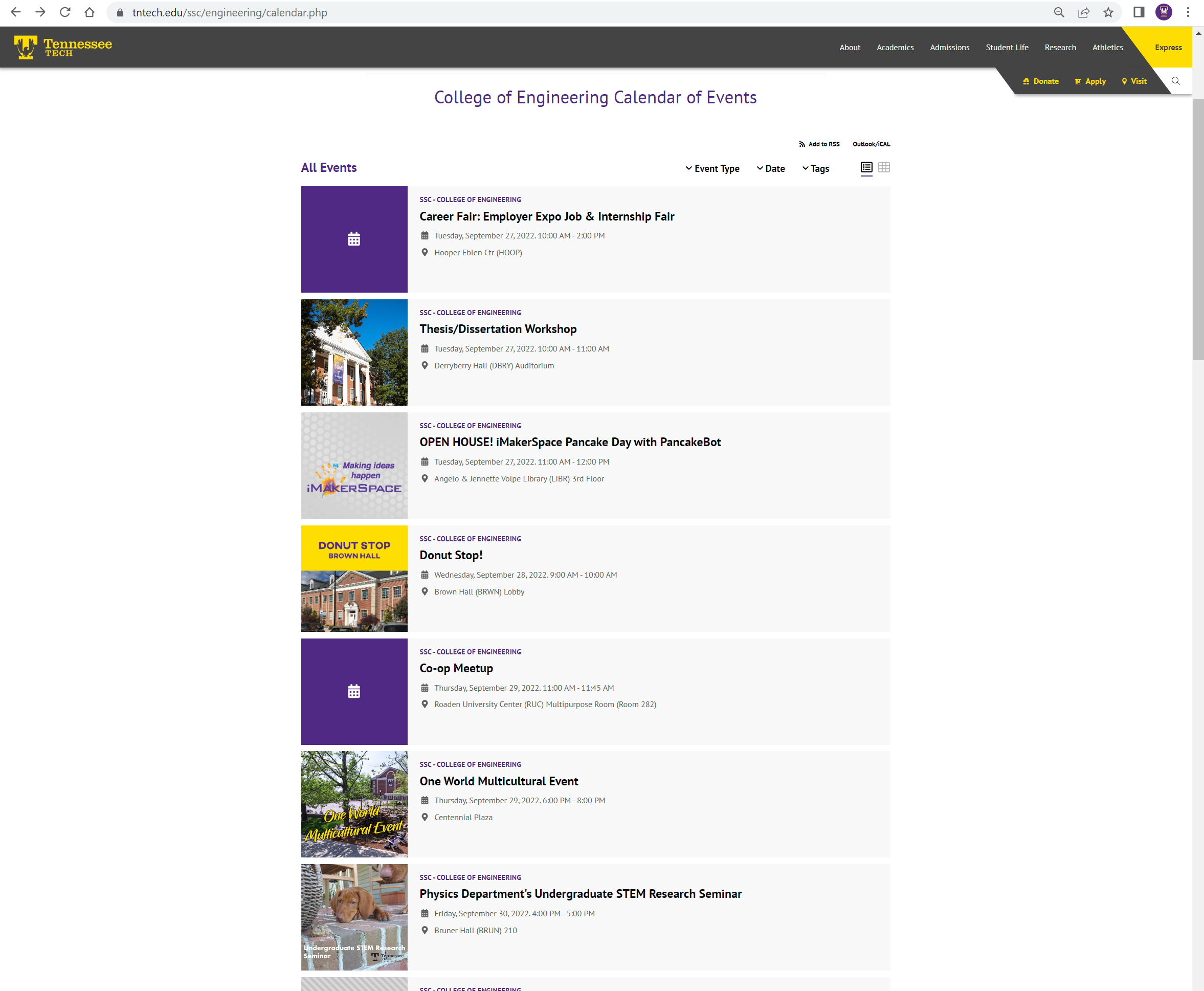Click the browser home icon
Viewport: 1204px width, 991px height.
[x=90, y=13]
